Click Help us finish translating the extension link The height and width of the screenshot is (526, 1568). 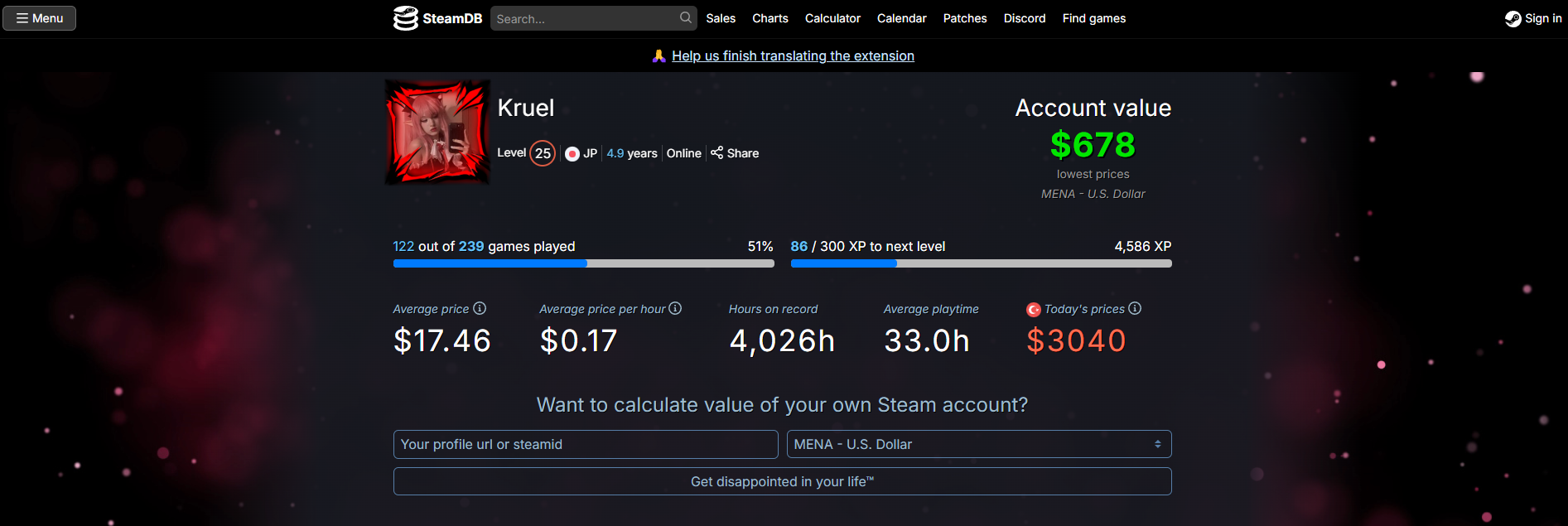click(793, 55)
